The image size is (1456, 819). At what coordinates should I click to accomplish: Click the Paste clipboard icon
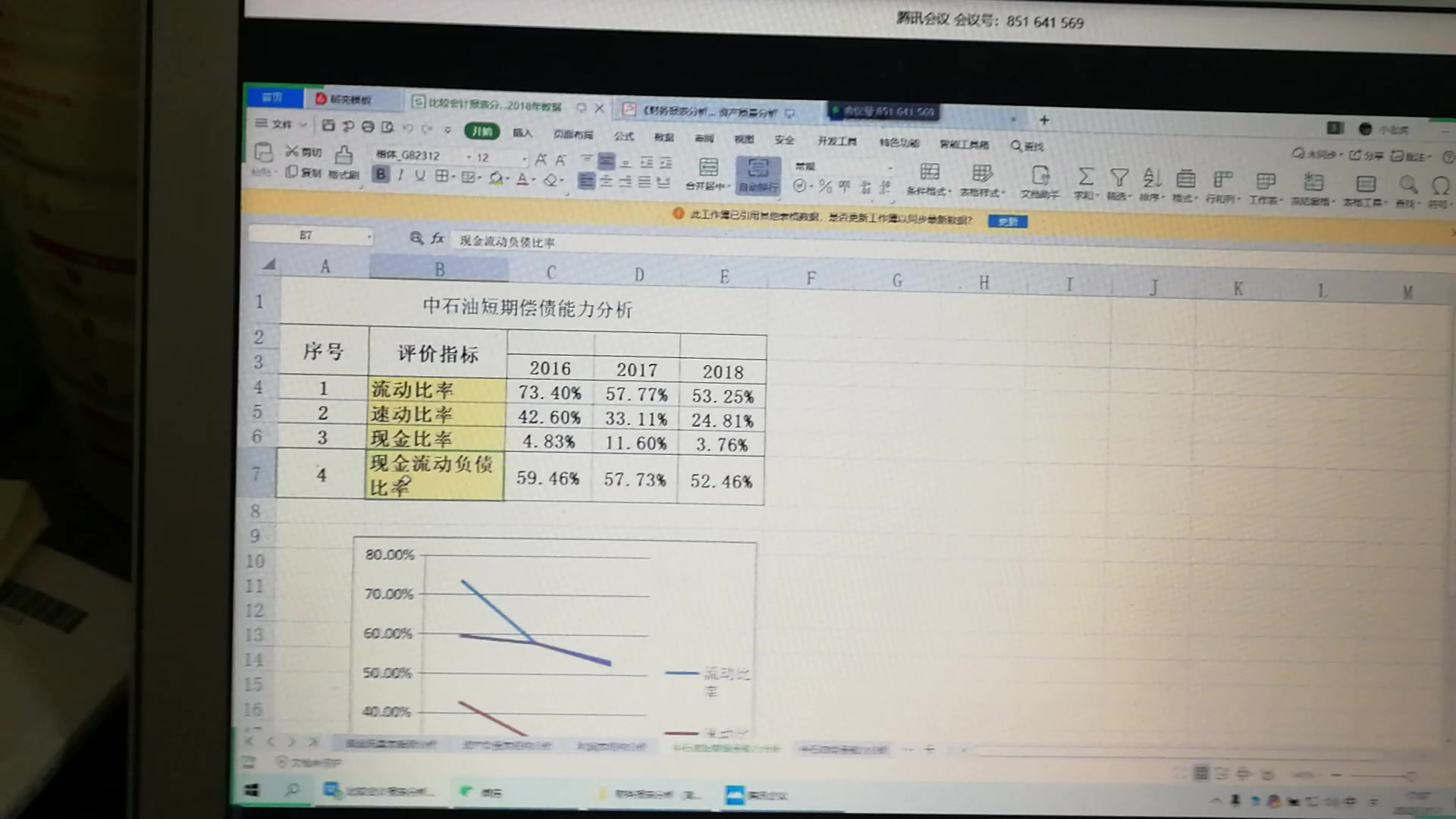point(263,152)
